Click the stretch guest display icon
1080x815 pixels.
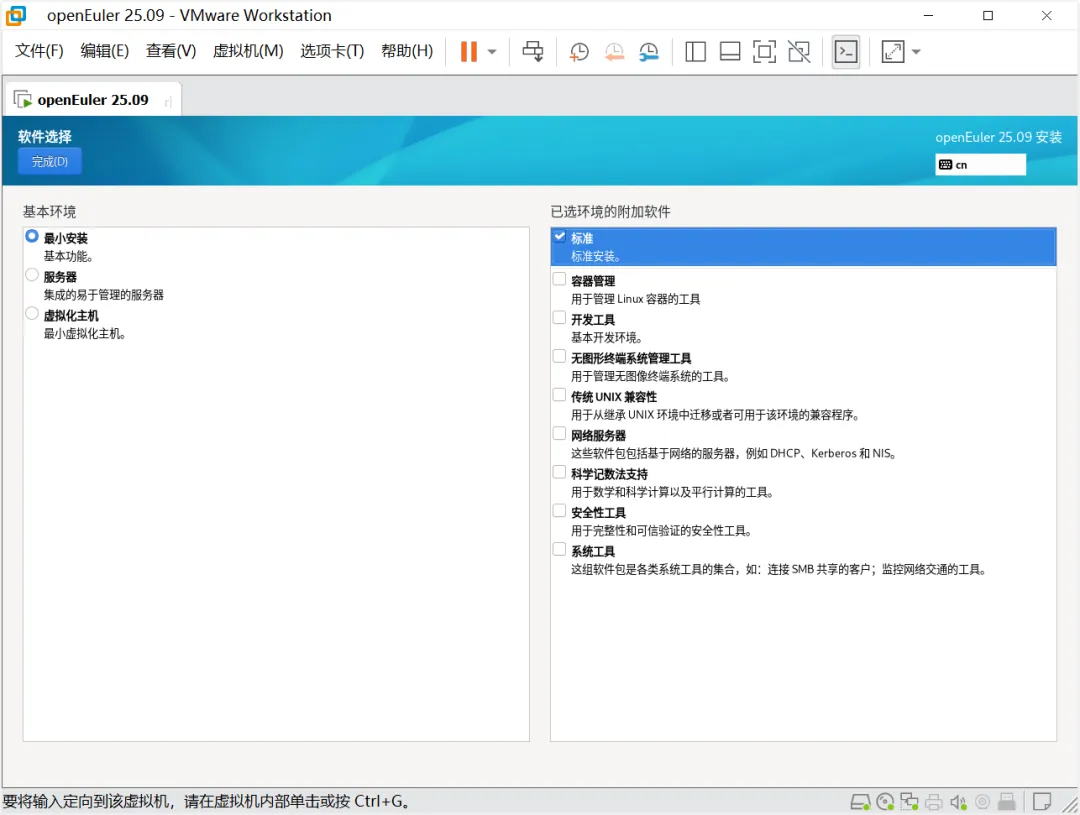pyautogui.click(x=893, y=52)
